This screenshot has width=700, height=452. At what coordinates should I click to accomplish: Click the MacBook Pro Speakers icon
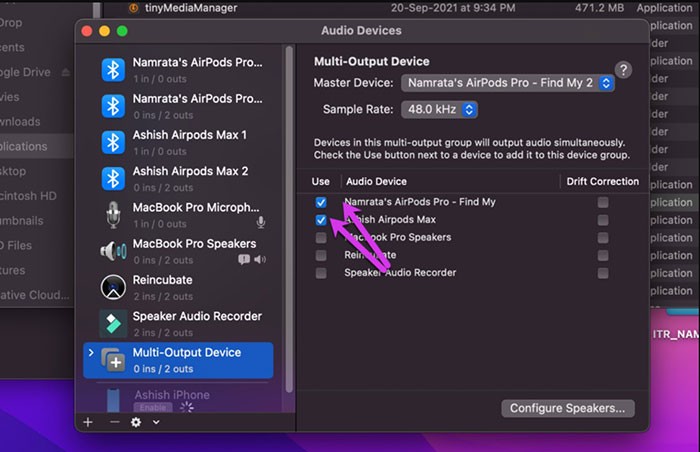(x=114, y=250)
